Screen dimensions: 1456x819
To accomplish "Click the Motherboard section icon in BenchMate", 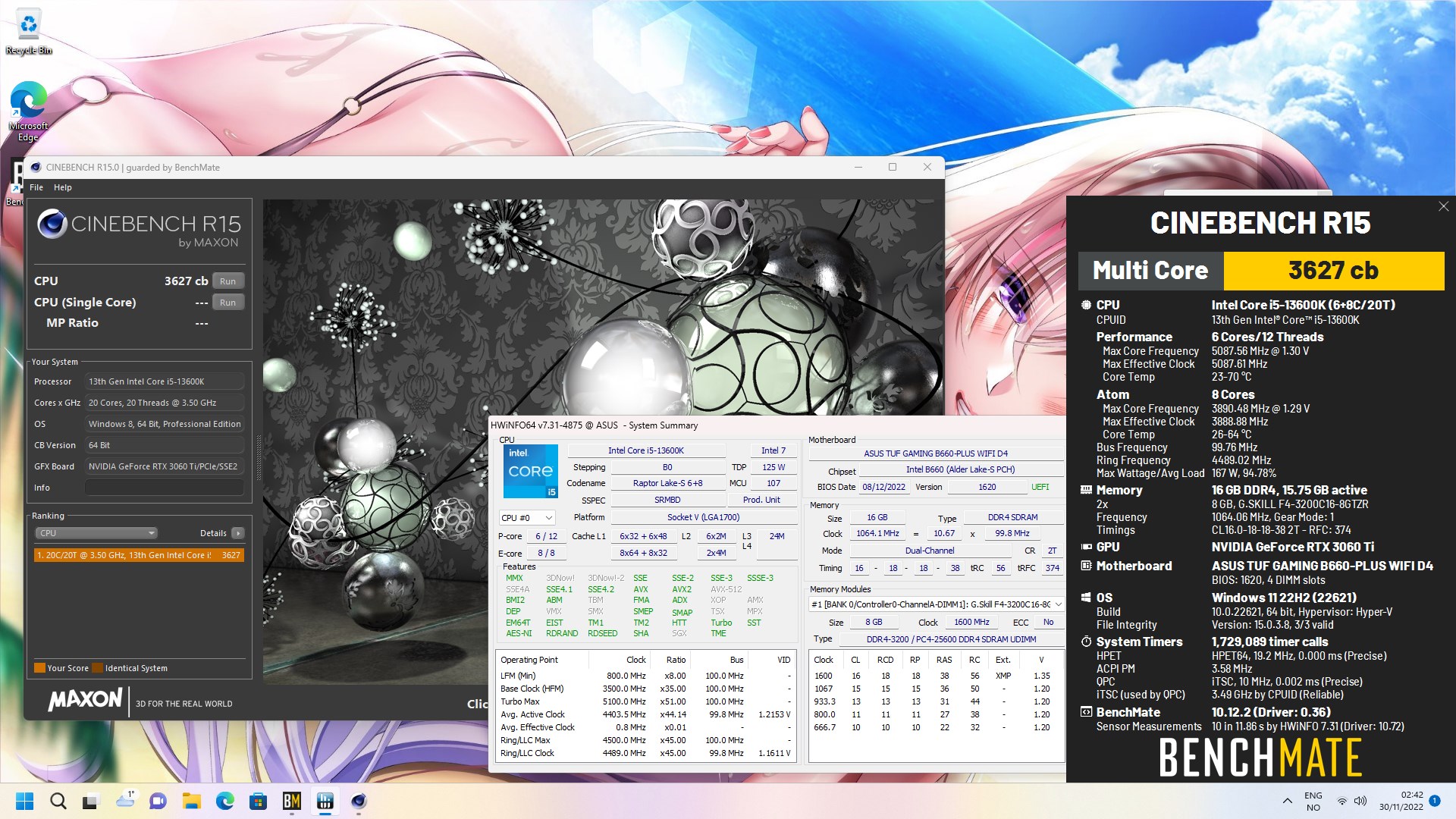I will tap(1086, 566).
